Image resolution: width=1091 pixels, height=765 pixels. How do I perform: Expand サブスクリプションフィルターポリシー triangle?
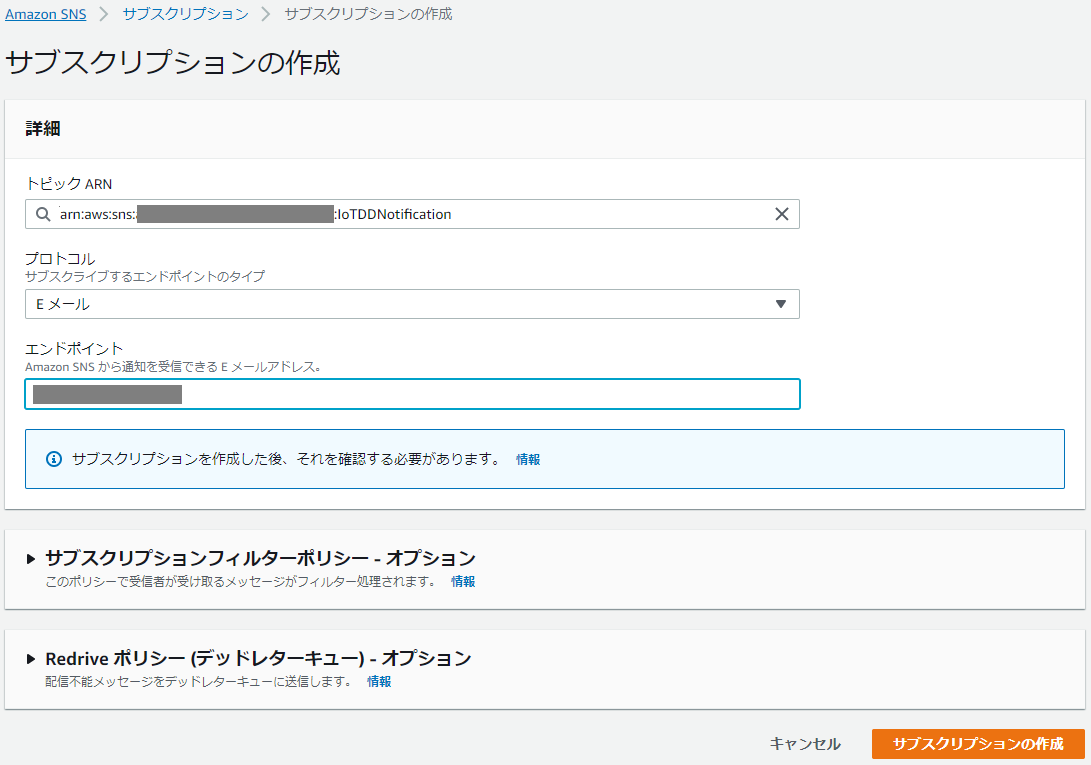31,559
